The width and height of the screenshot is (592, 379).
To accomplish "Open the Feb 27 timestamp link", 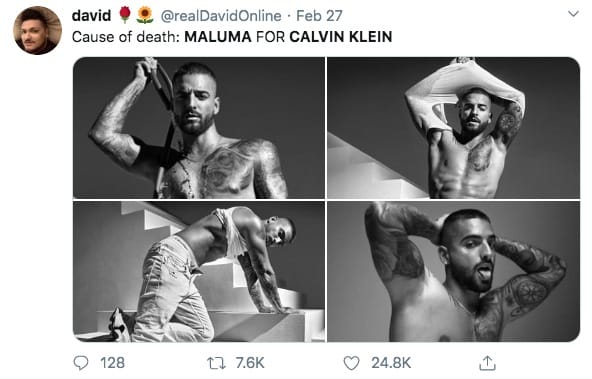I will point(319,15).
